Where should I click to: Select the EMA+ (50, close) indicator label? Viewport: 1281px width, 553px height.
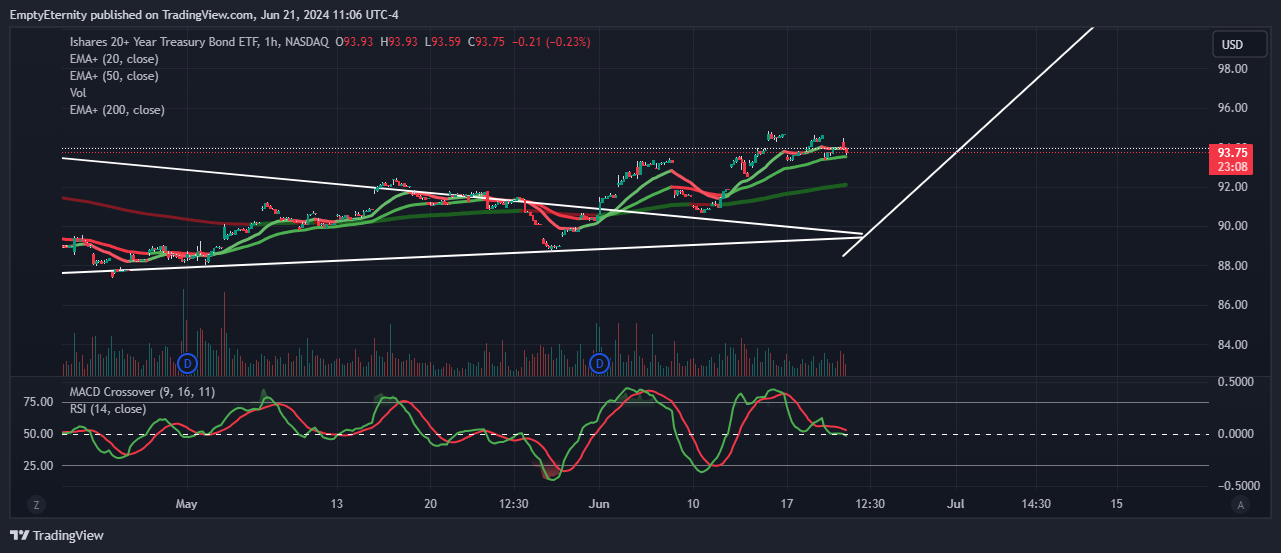(114, 76)
